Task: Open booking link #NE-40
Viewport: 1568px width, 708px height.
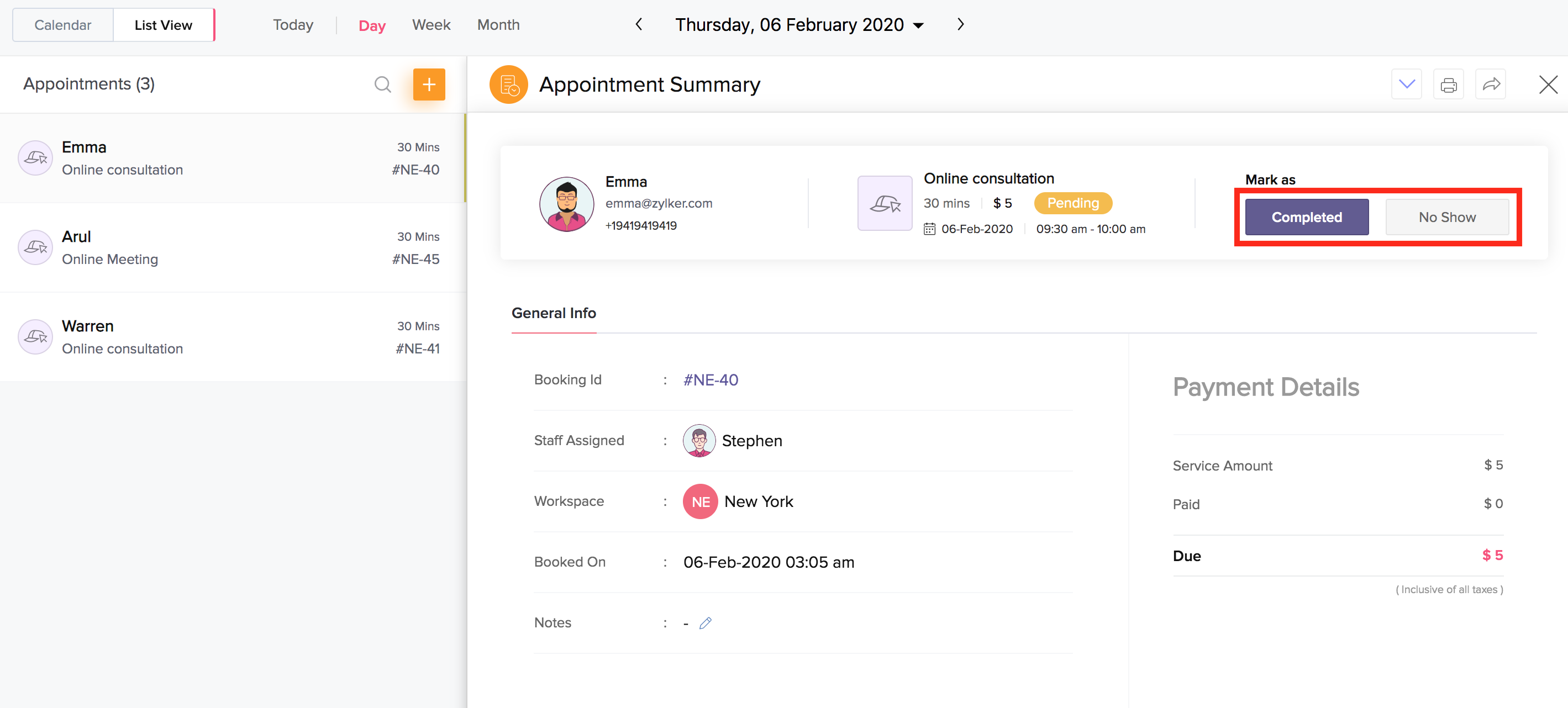Action: [x=711, y=380]
